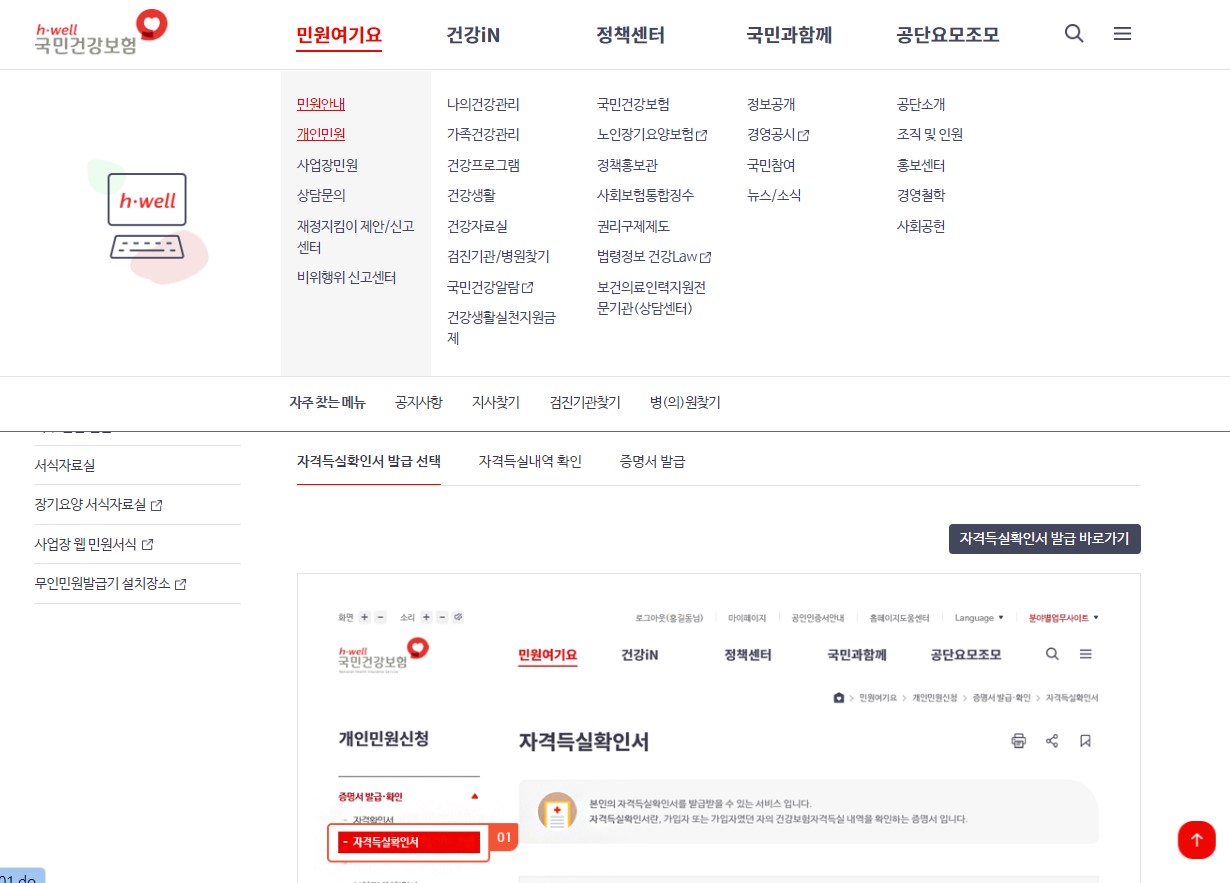Click external link icon beside 장기요양 서식자료실
The width and height of the screenshot is (1230, 883).
pyautogui.click(x=157, y=505)
